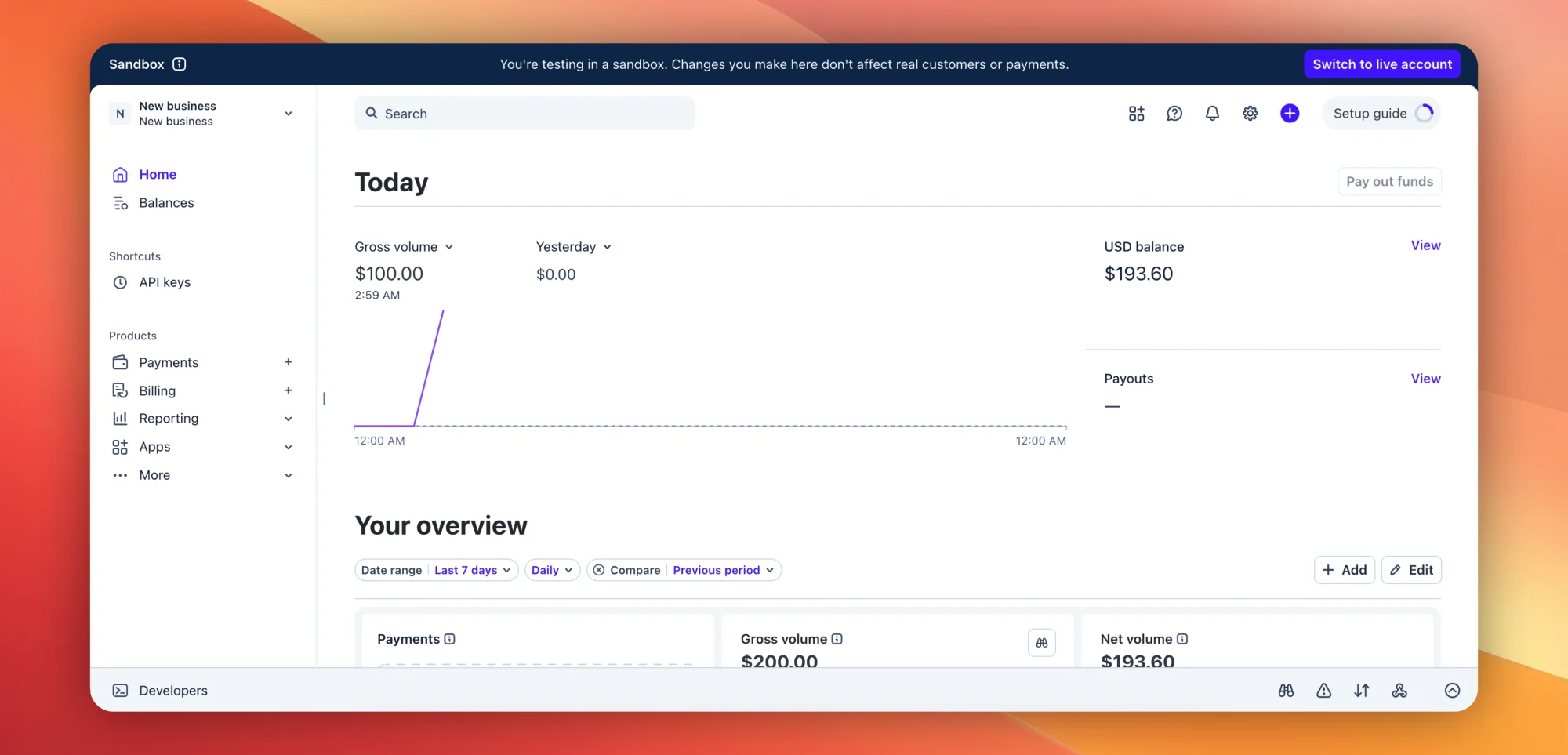Collapse the bottom developer bar with chevron icon

click(1452, 691)
